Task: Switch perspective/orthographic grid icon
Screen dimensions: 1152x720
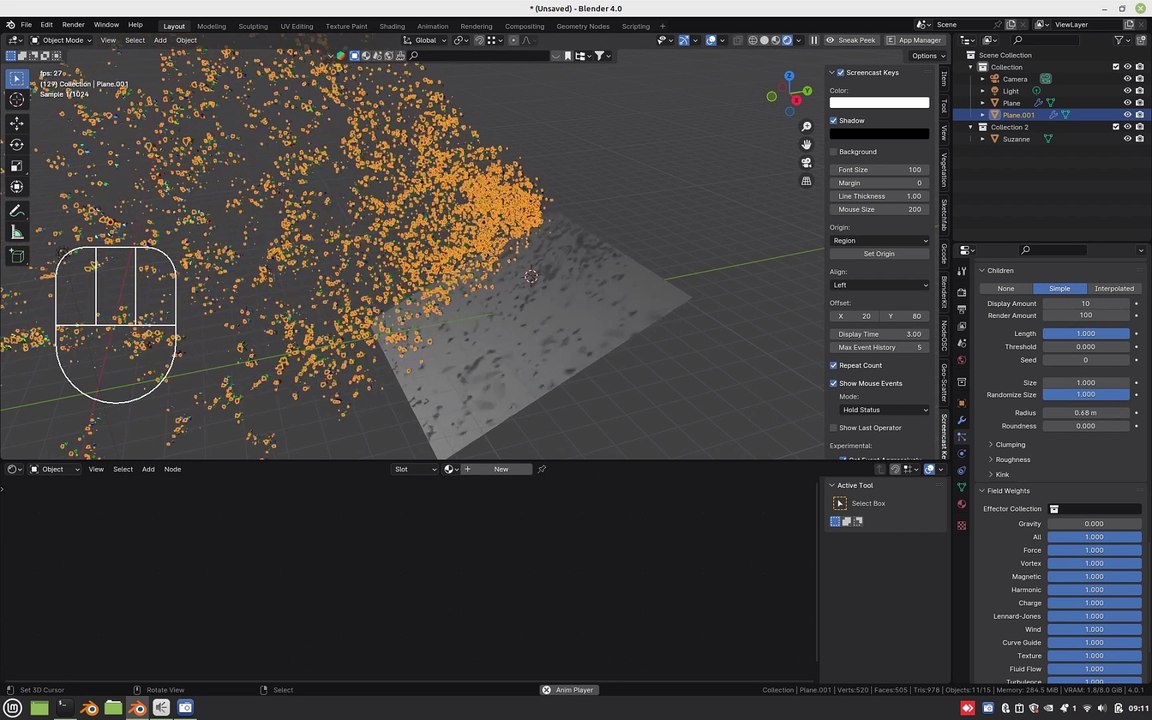Action: [806, 181]
